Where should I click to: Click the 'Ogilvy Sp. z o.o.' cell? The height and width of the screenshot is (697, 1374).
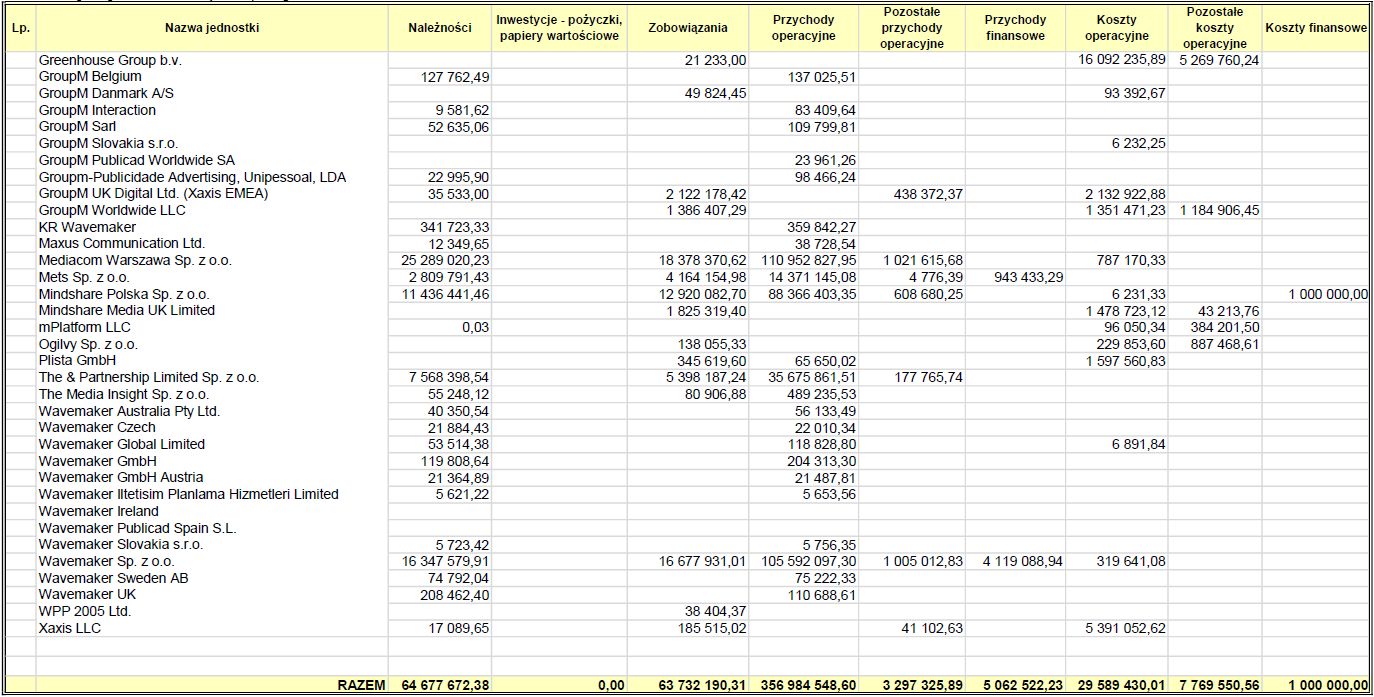pyautogui.click(x=88, y=344)
